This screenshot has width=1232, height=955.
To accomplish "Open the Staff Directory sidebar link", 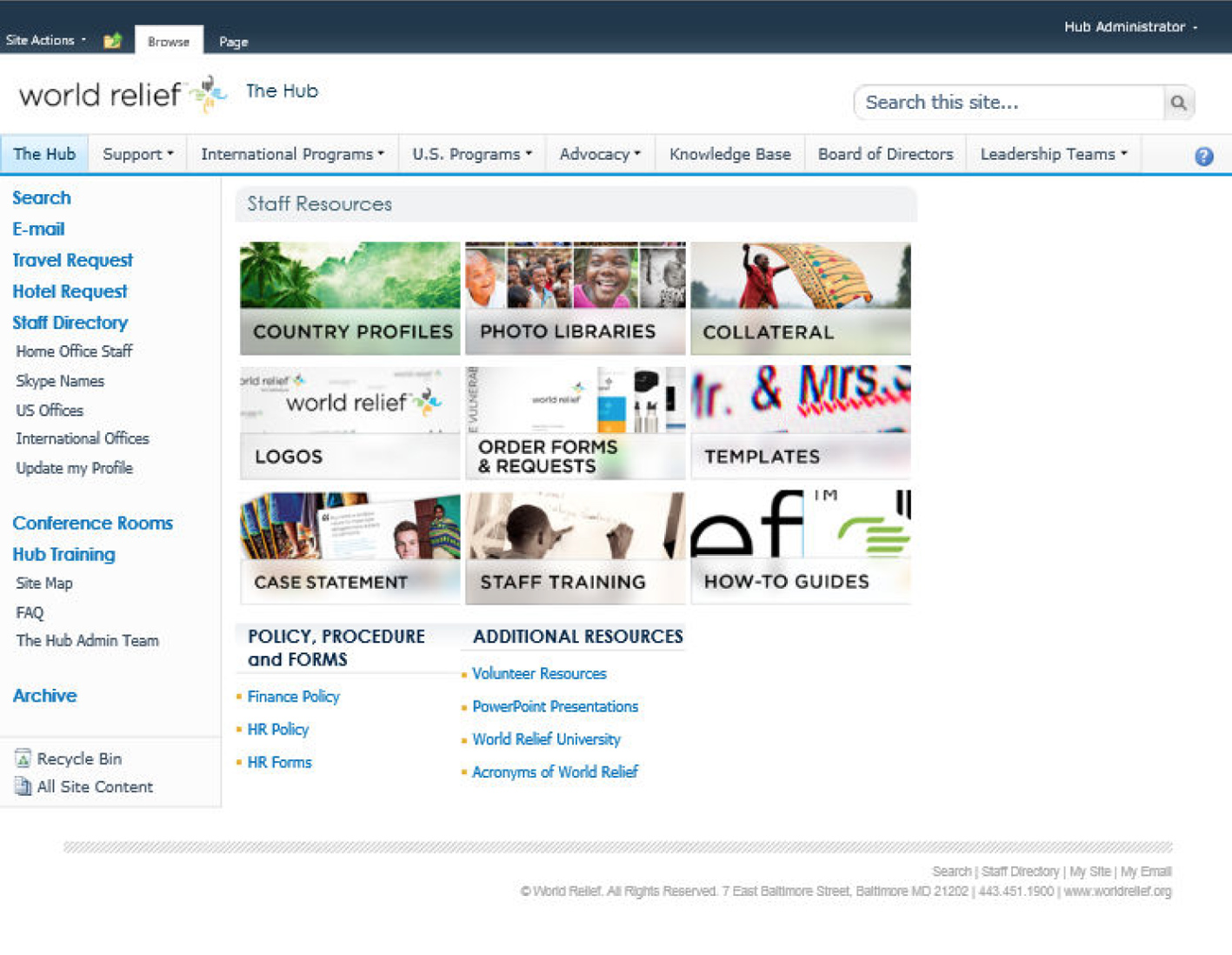I will tap(70, 323).
